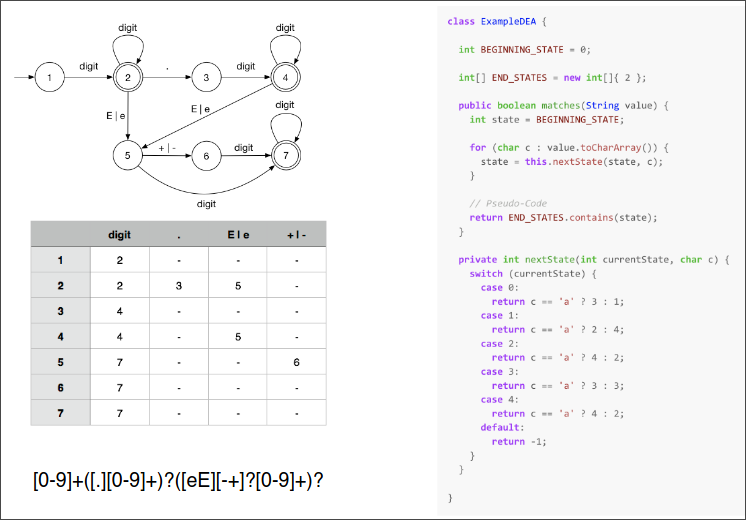Select the "E | e" table column header
746x520 pixels.
tap(238, 235)
